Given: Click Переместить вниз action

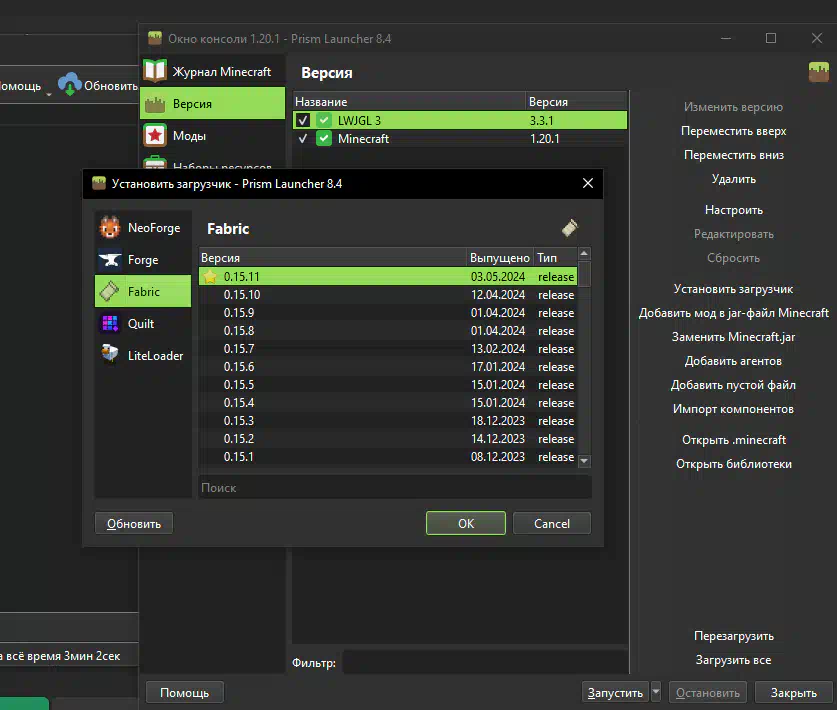Looking at the screenshot, I should pos(733,155).
